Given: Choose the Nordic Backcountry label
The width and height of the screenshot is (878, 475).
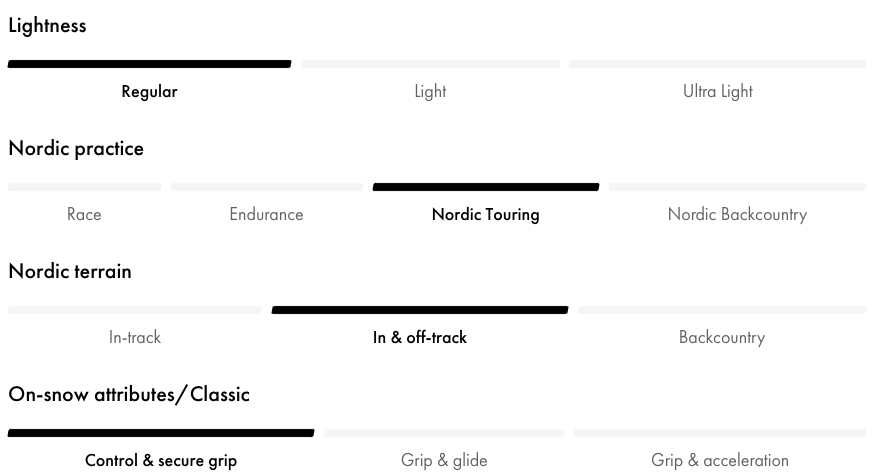Looking at the screenshot, I should coord(737,215).
